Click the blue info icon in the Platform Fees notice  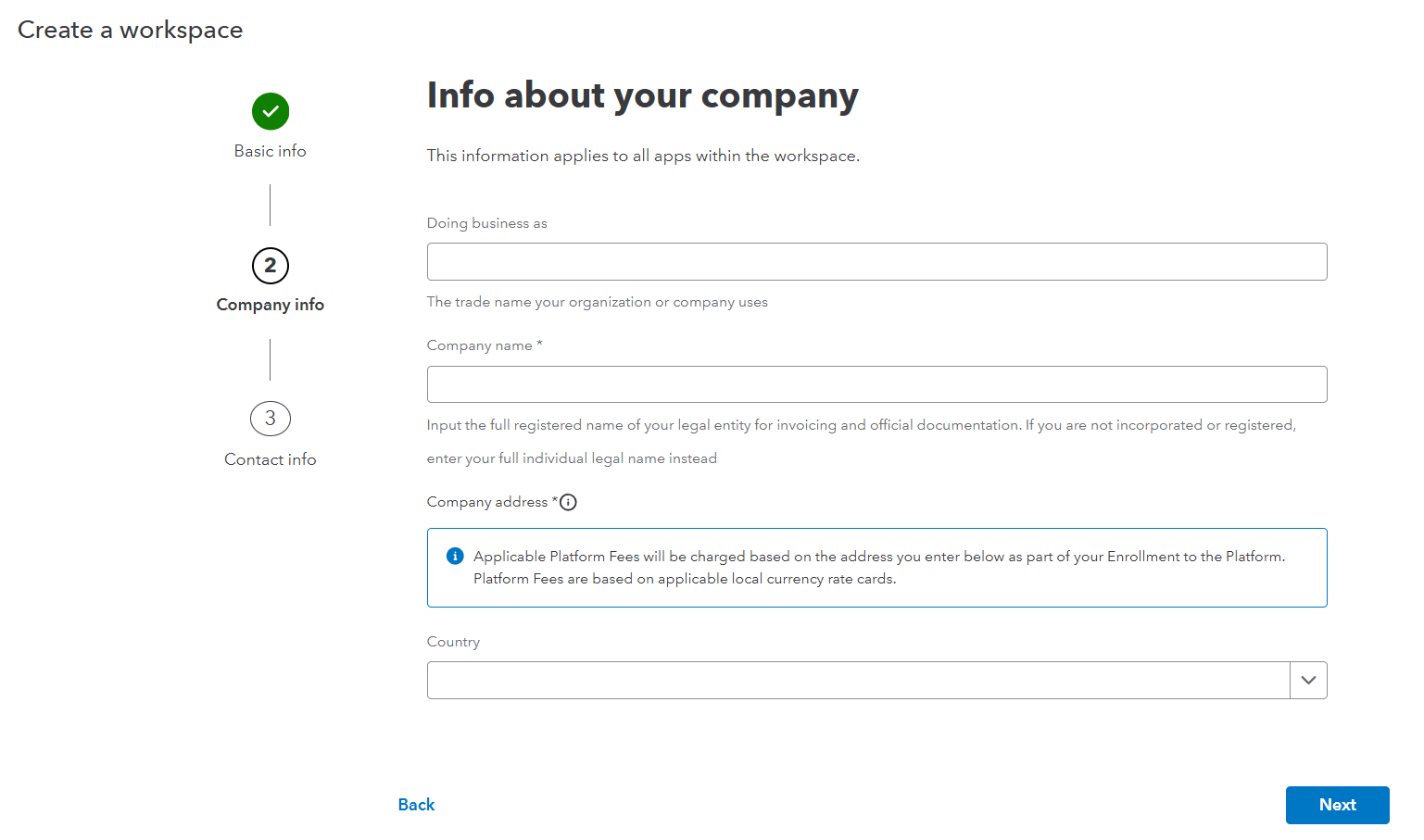coord(455,556)
